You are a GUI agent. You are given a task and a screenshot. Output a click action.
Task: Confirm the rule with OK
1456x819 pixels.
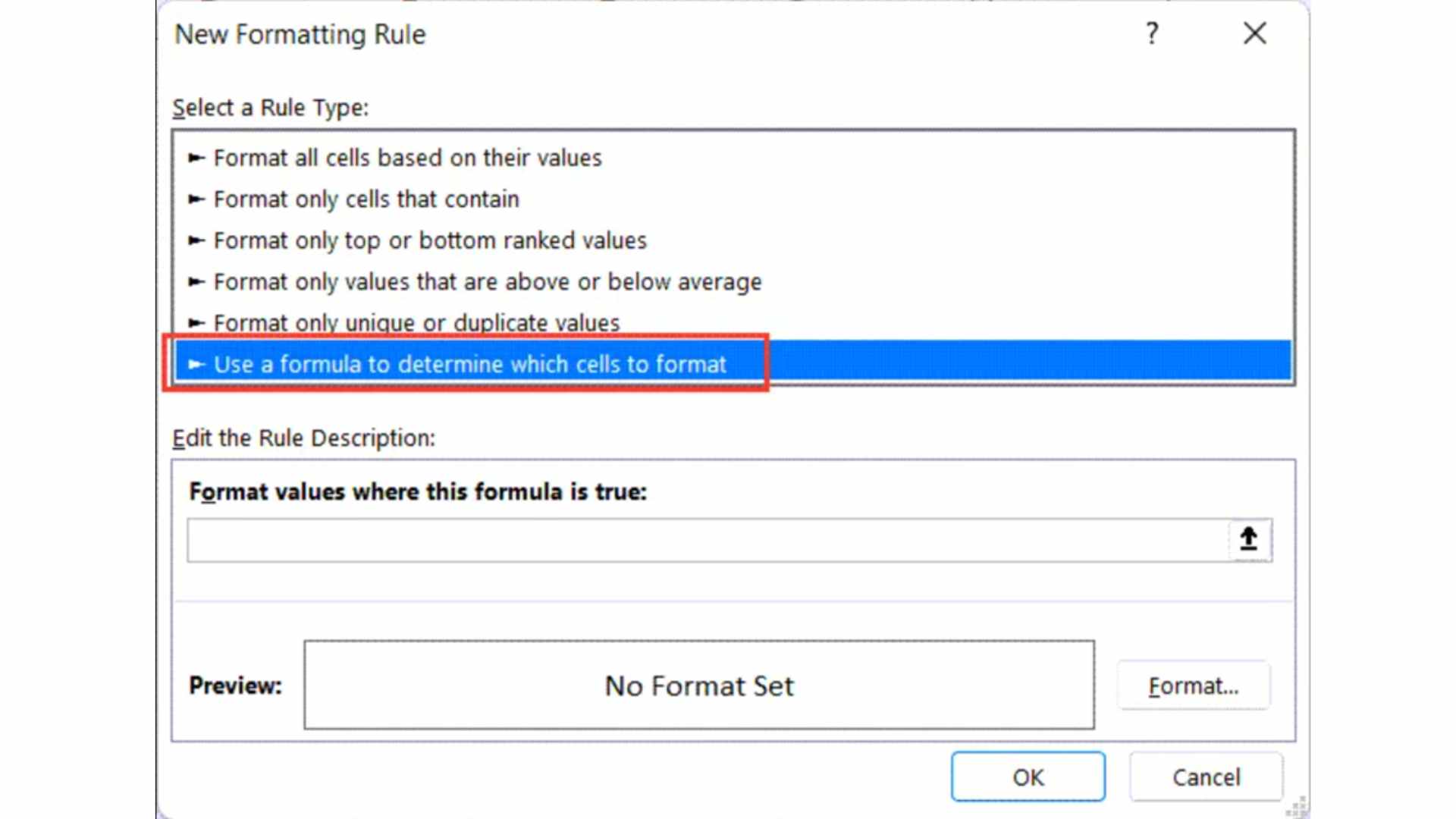(1028, 777)
